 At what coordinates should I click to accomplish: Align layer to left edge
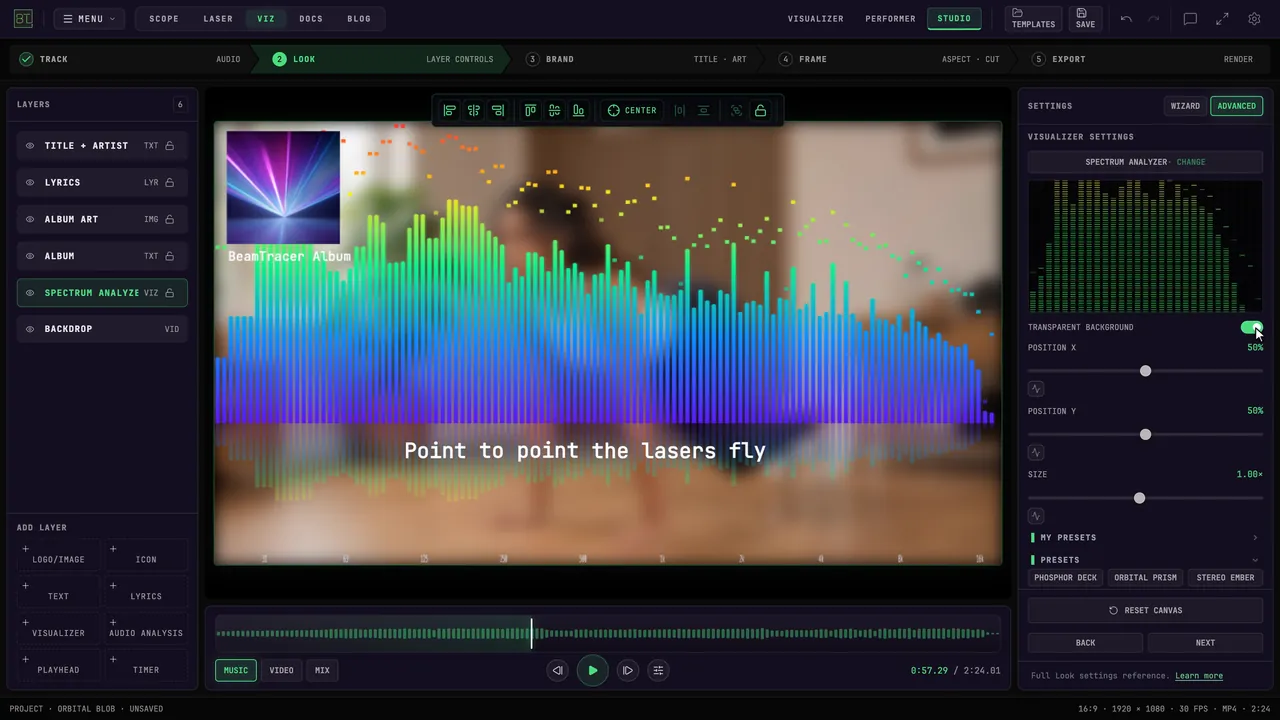pos(450,110)
